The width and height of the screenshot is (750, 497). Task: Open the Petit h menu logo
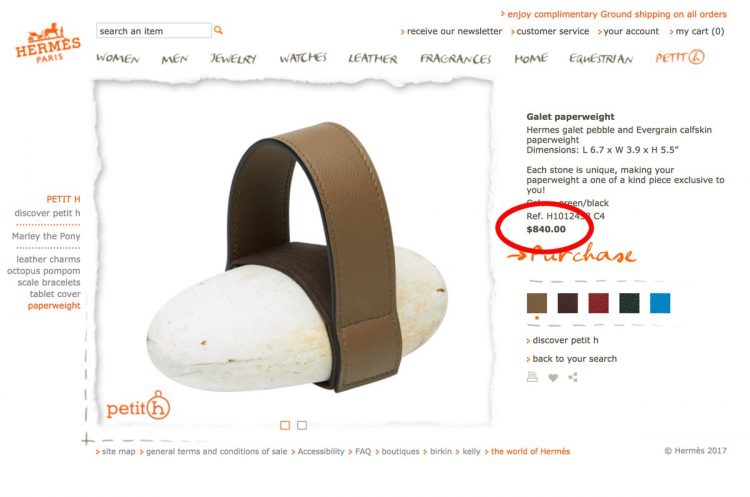click(680, 57)
